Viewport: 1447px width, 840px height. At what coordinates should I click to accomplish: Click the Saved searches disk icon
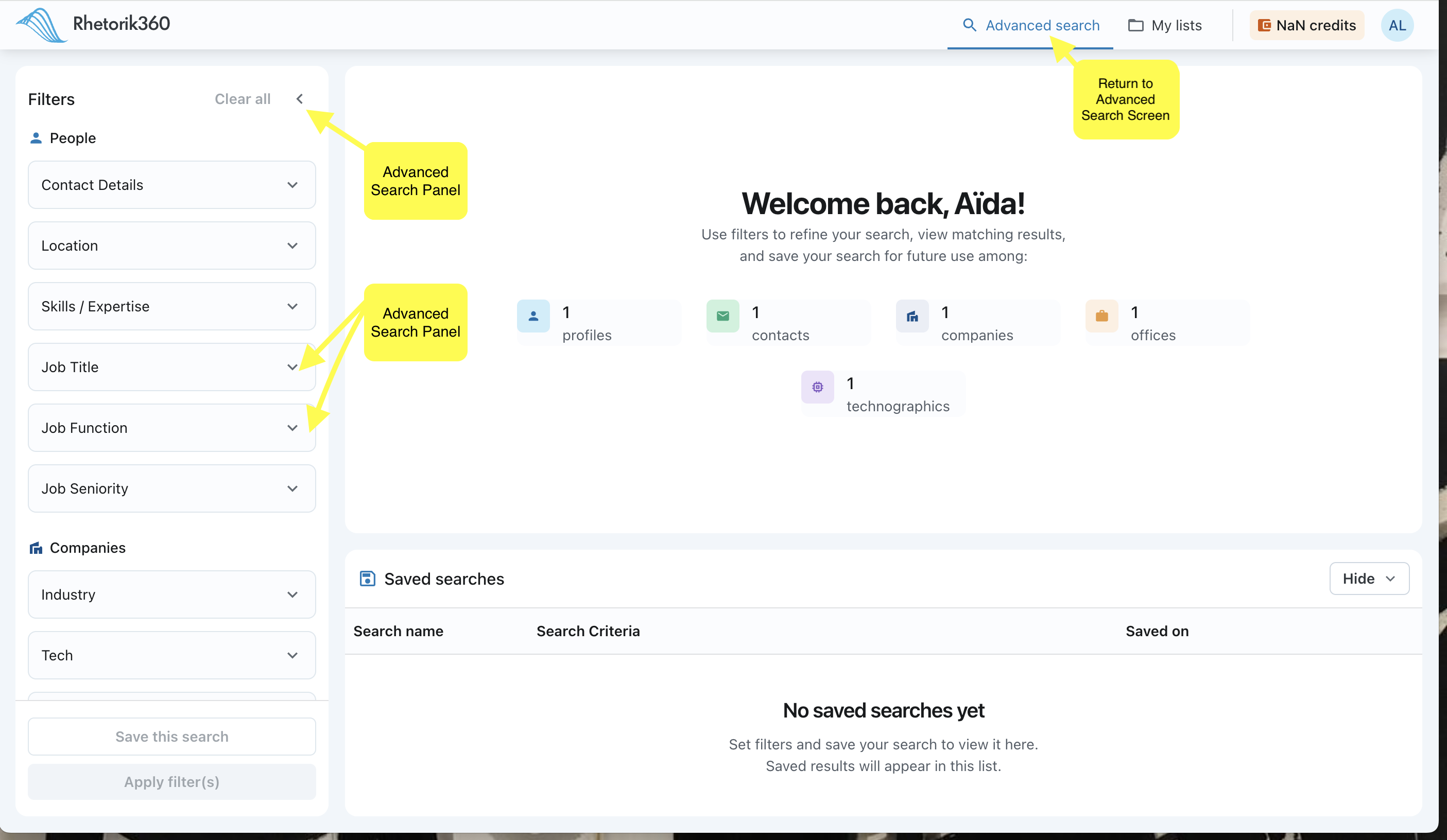pos(368,579)
